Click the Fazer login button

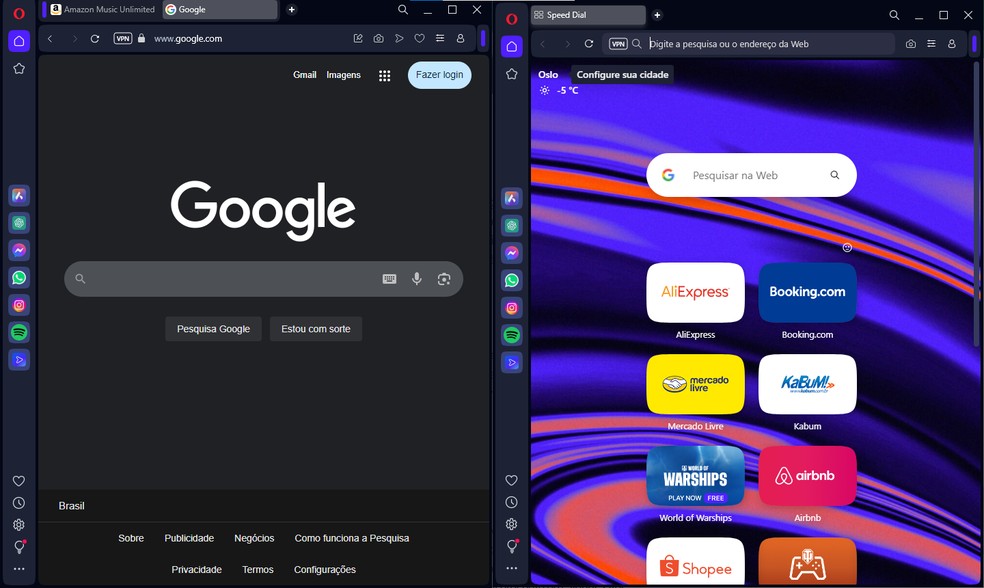(439, 75)
